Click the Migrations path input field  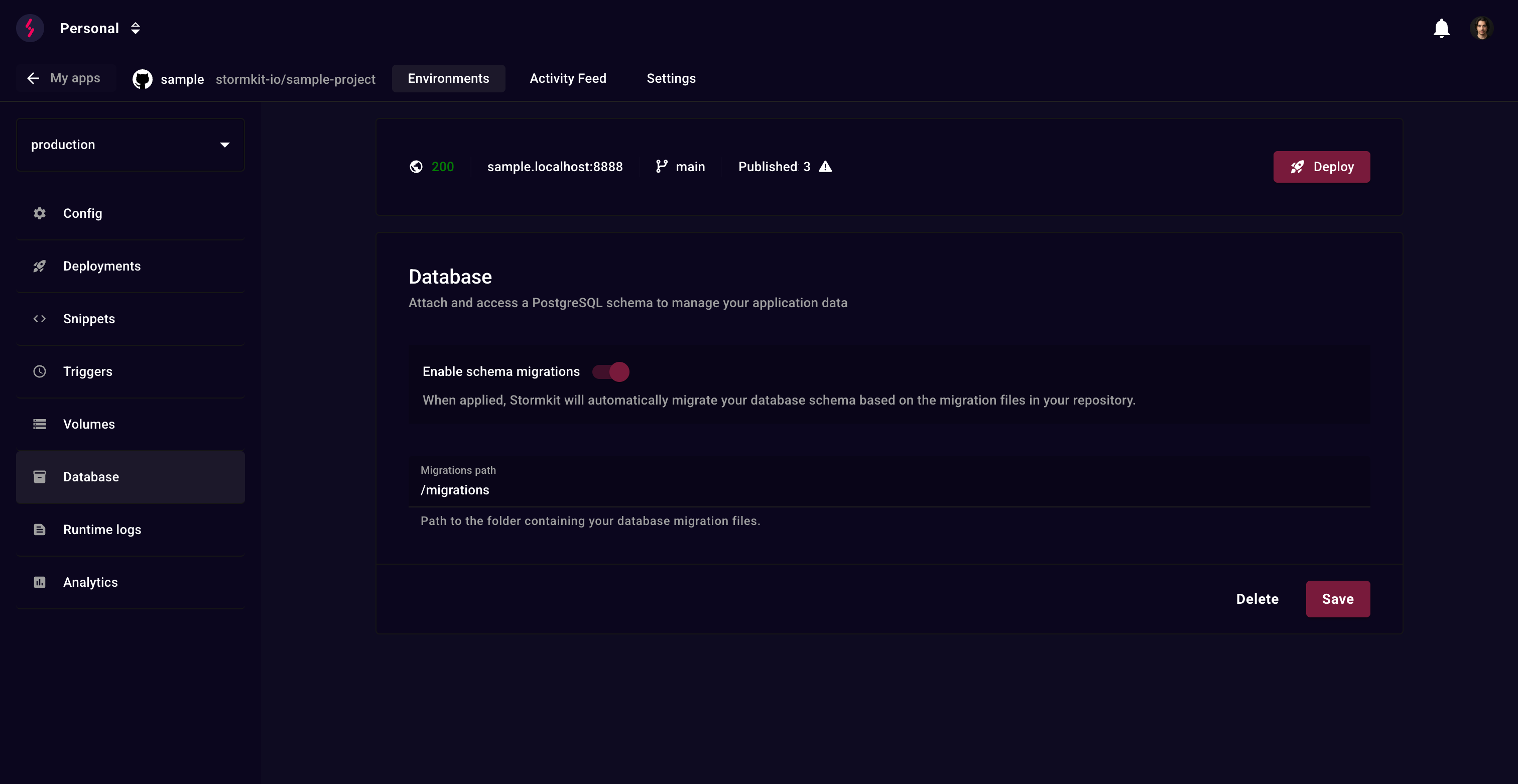(x=889, y=490)
